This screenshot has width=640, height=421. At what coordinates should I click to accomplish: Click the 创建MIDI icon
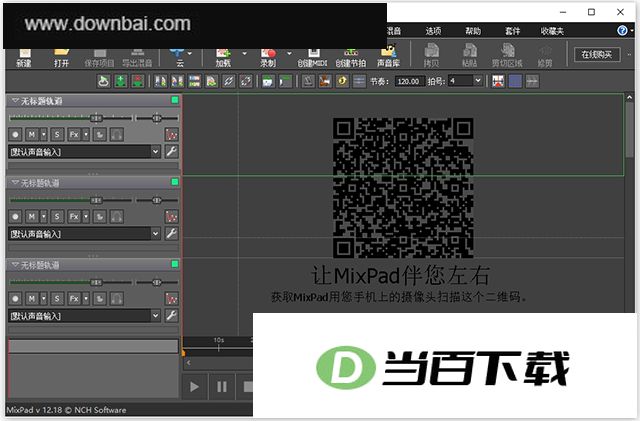(x=312, y=57)
